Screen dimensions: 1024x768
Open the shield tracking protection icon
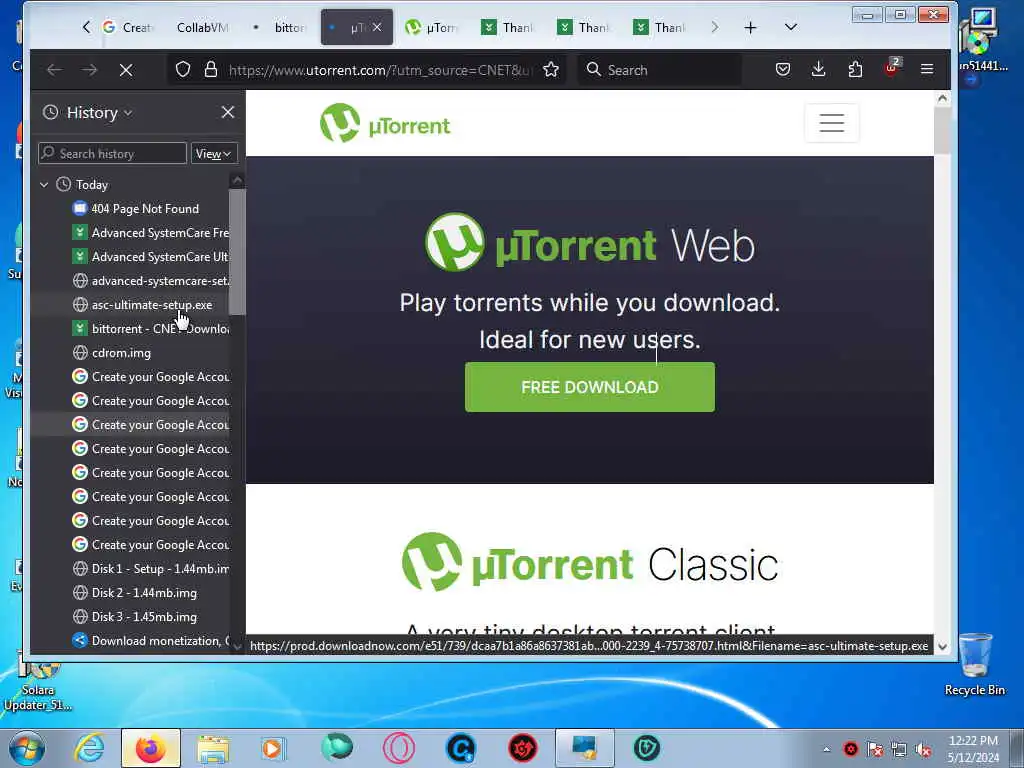(183, 69)
